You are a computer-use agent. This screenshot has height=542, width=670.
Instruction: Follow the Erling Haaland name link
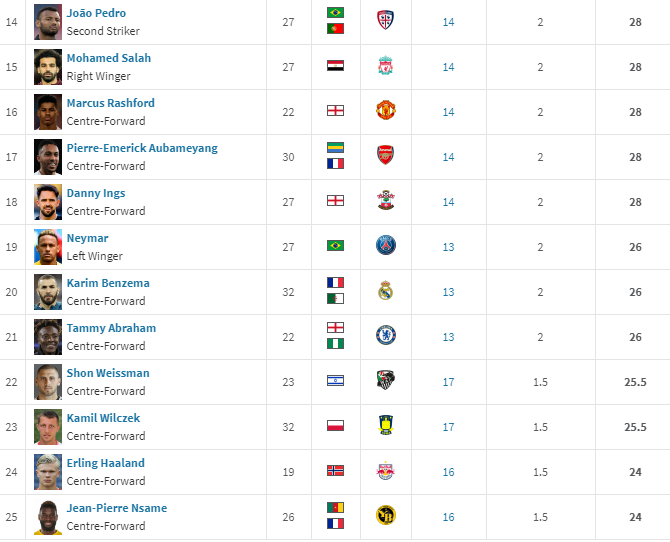pyautogui.click(x=106, y=463)
